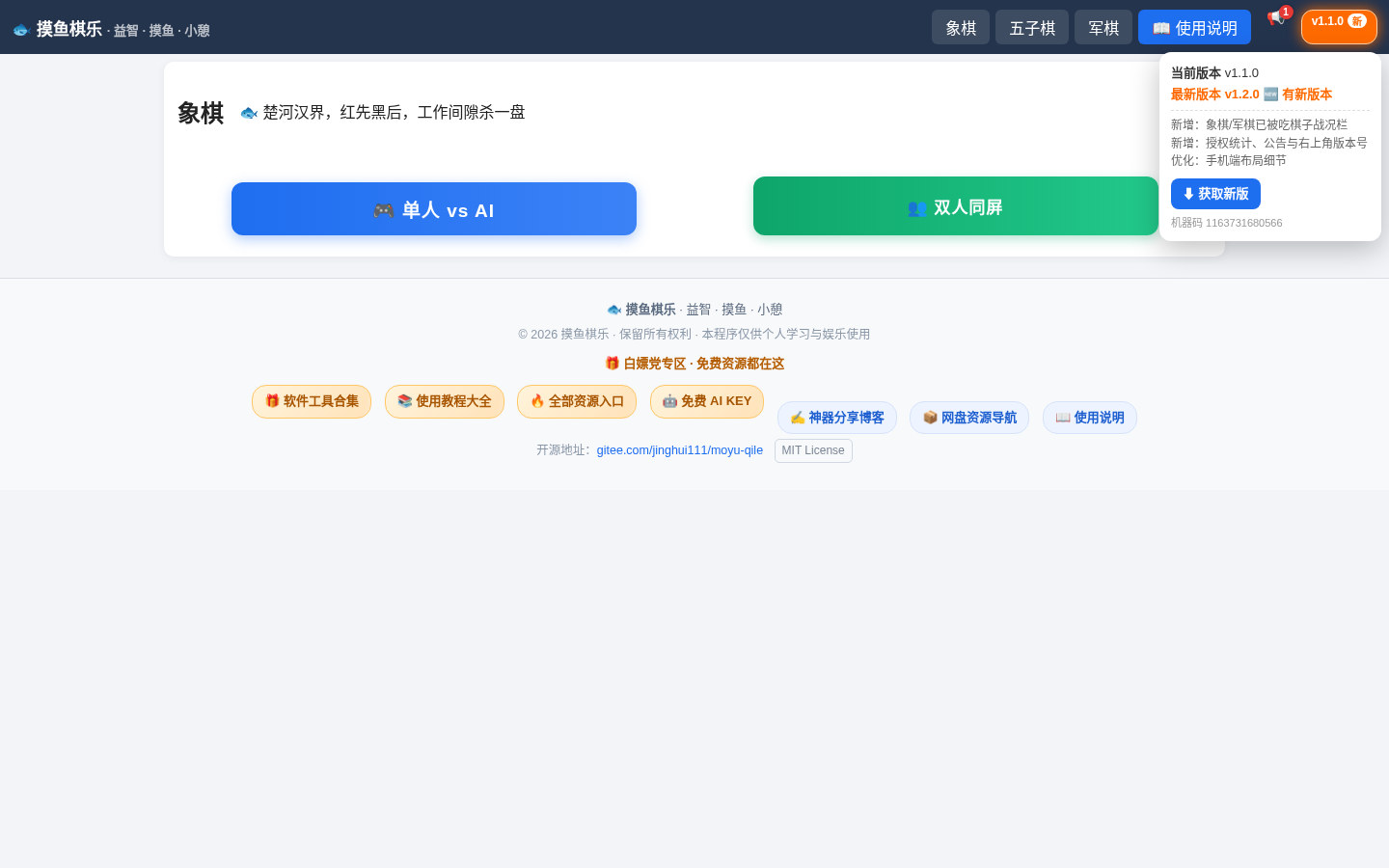This screenshot has height=868, width=1389.
Task: Click the footer 摸鱼棋乐 brand text
Action: click(x=650, y=310)
